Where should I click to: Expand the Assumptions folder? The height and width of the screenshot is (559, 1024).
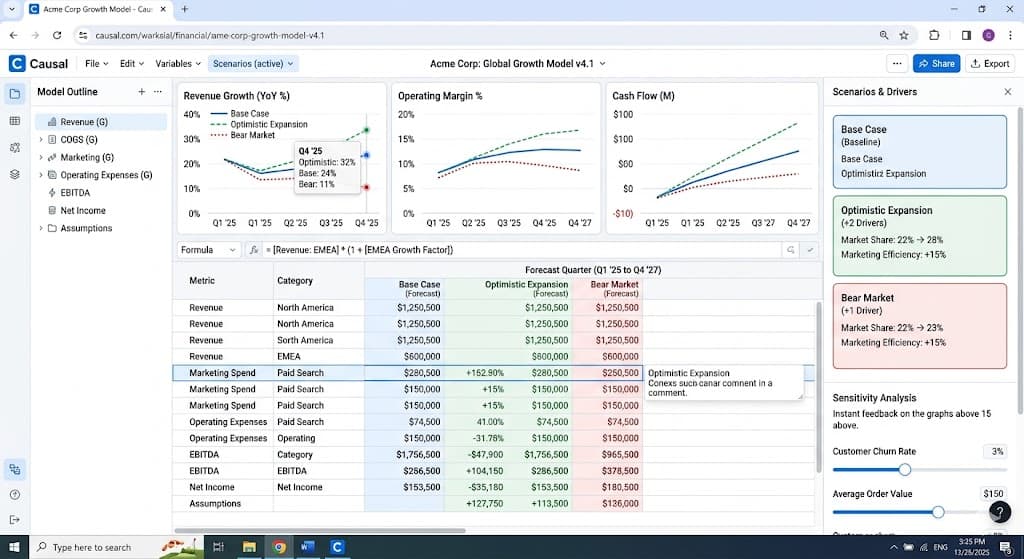point(41,229)
